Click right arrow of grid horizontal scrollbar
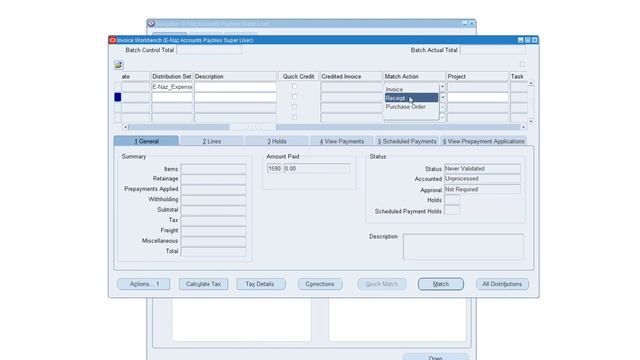Viewport: 640px width, 360px height. click(x=523, y=127)
